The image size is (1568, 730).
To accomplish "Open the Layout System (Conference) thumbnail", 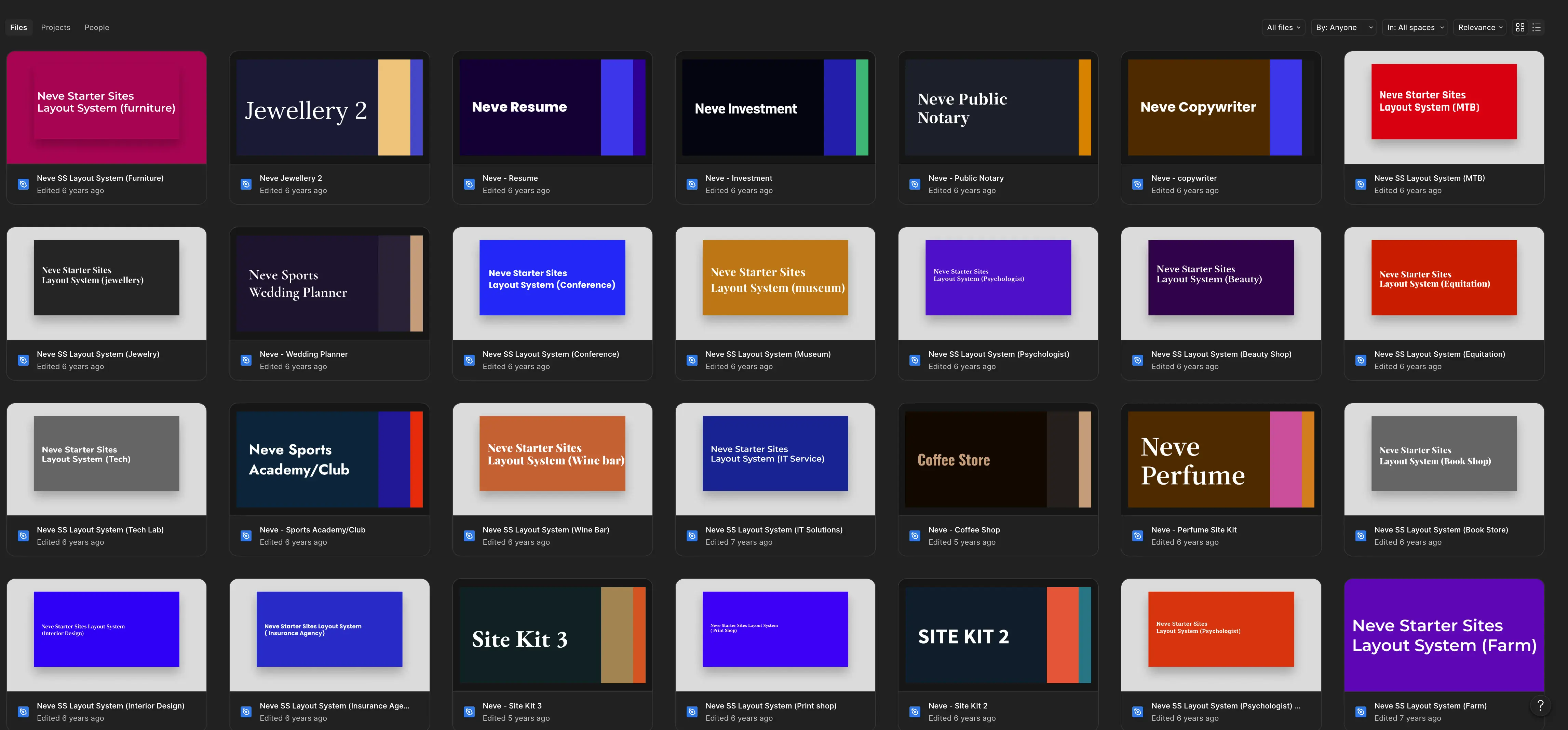I will coord(552,283).
